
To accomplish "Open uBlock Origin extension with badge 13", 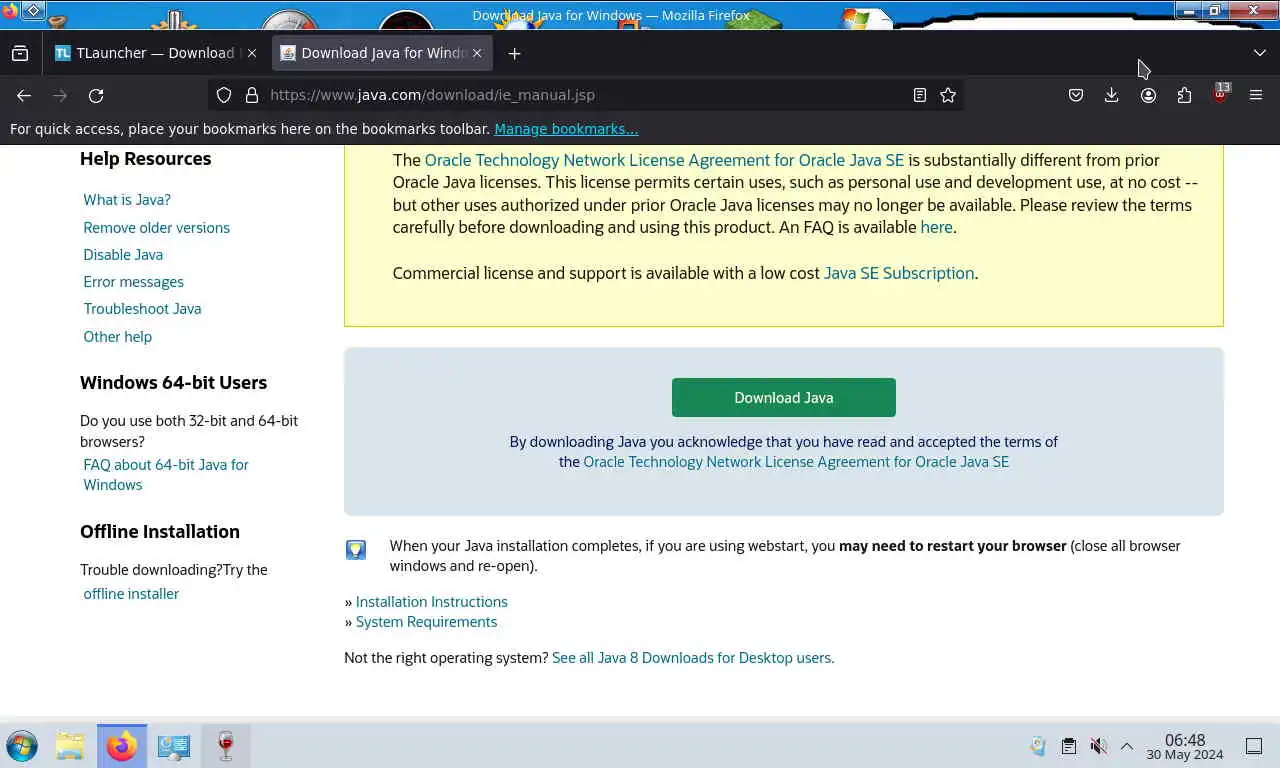I will click(x=1220, y=95).
